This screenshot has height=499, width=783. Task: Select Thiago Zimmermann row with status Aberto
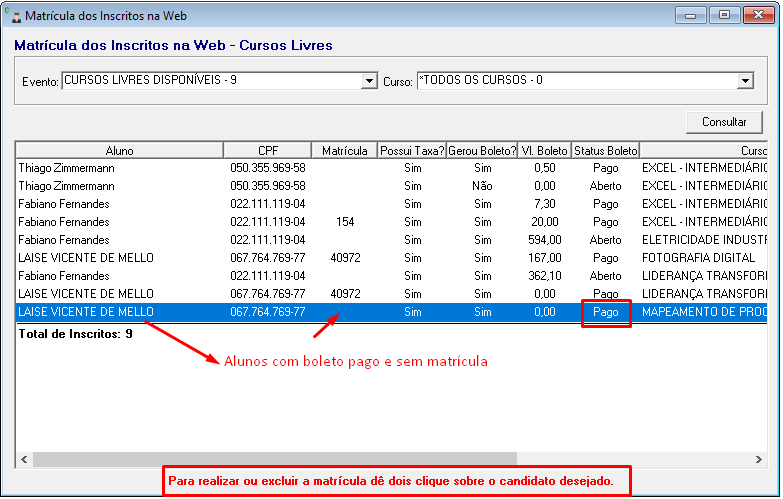coord(392,186)
